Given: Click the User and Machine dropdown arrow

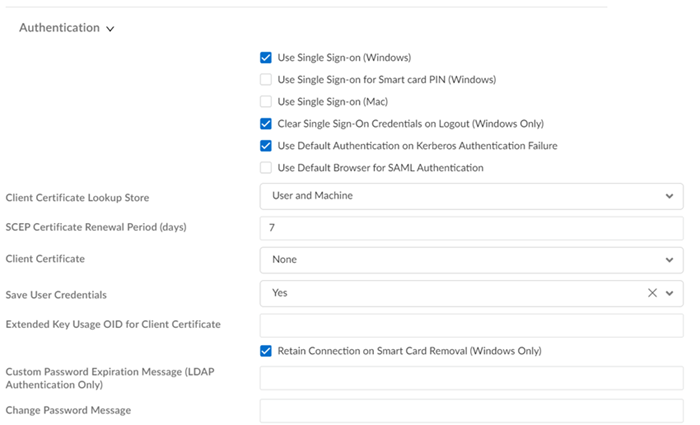Looking at the screenshot, I should 669,196.
